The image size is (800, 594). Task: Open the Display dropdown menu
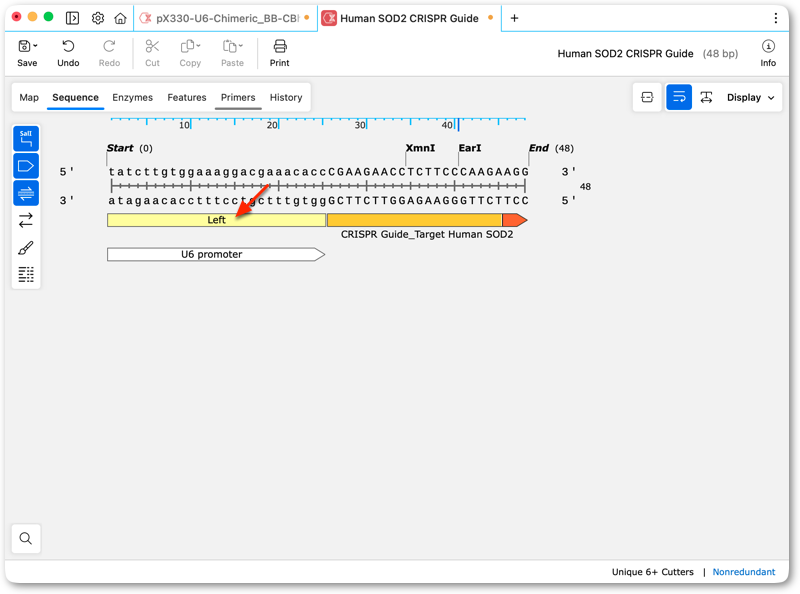[751, 97]
